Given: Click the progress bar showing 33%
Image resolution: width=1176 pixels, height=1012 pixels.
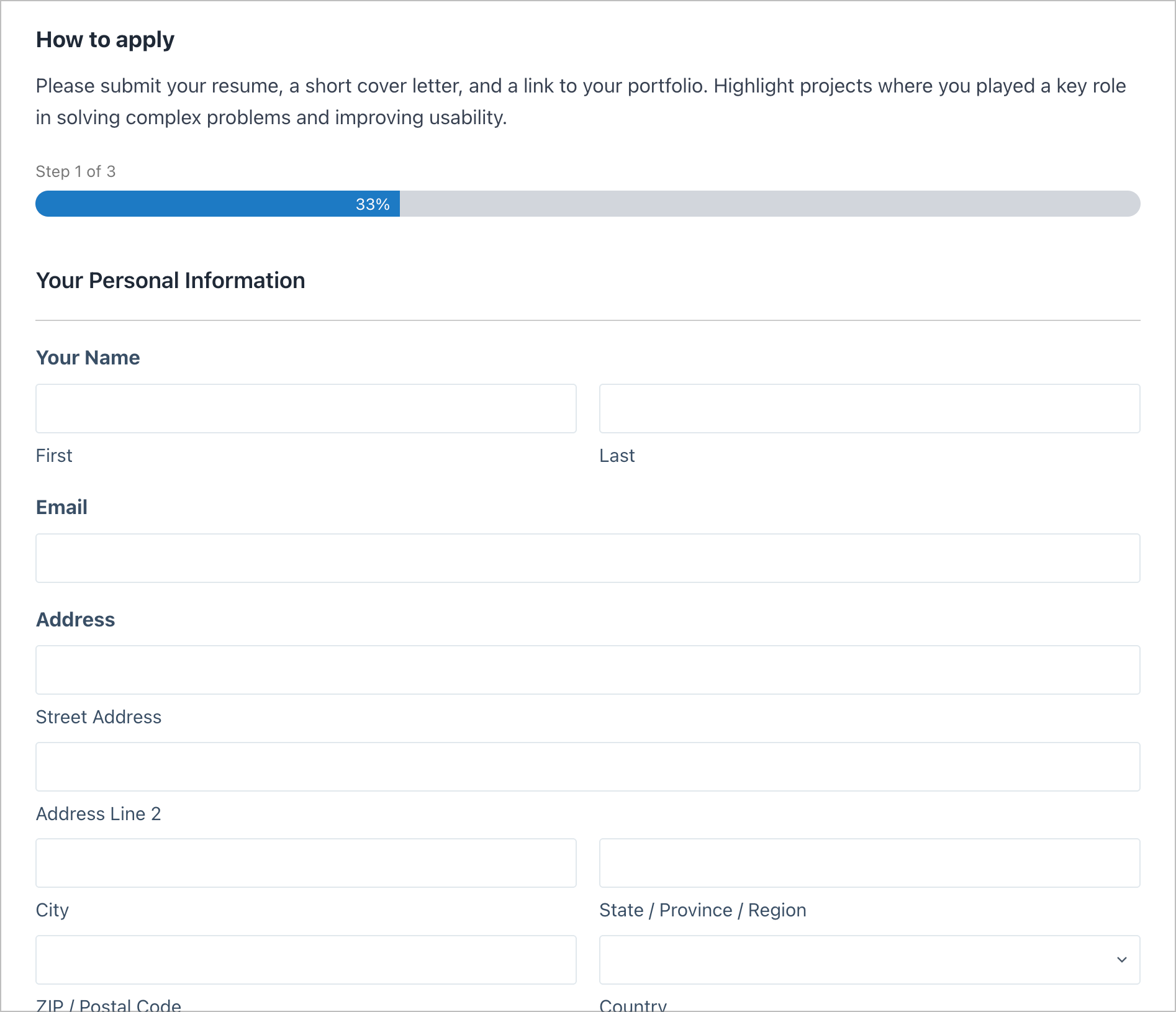Looking at the screenshot, I should click(x=587, y=203).
